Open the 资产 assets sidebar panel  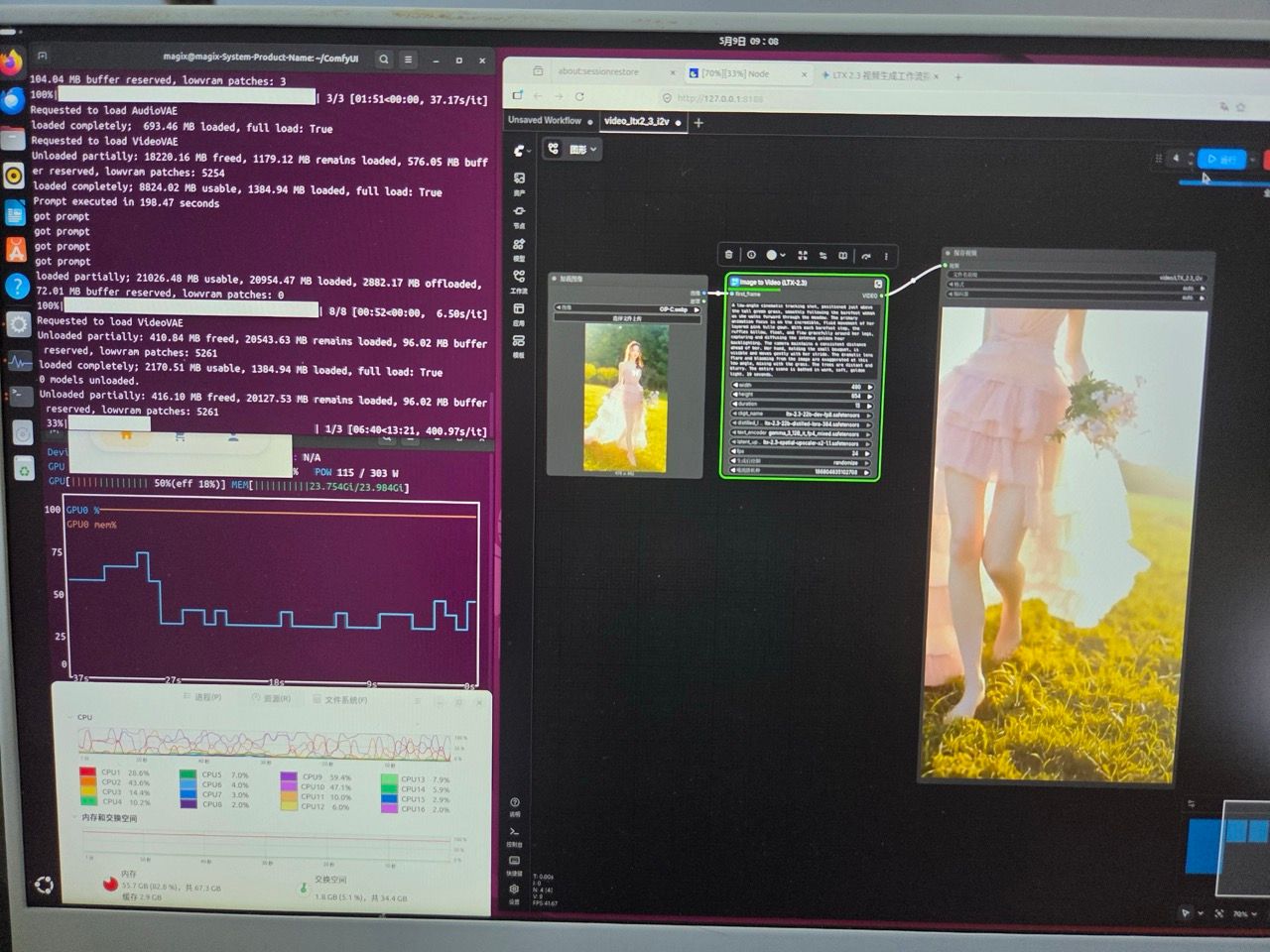coord(519,182)
